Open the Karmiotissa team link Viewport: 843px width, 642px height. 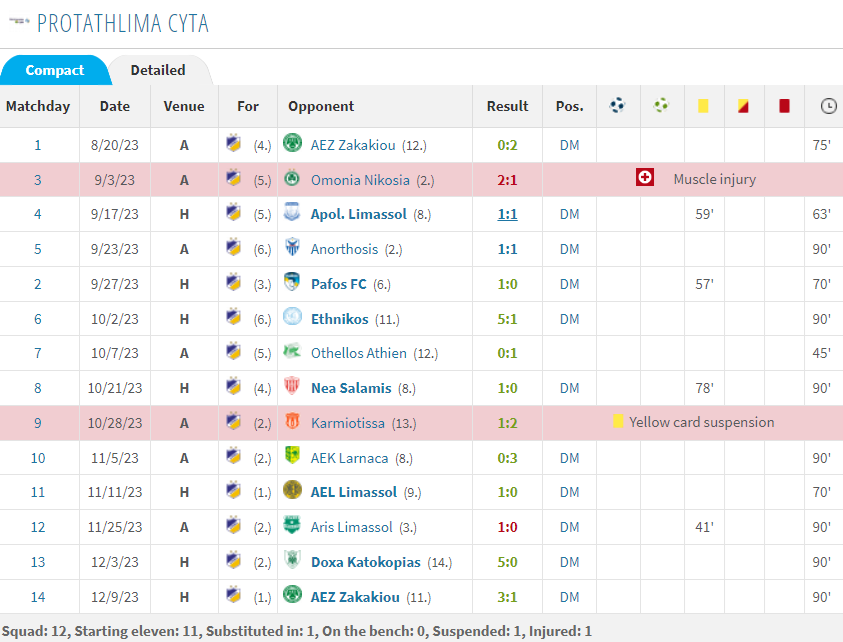348,423
